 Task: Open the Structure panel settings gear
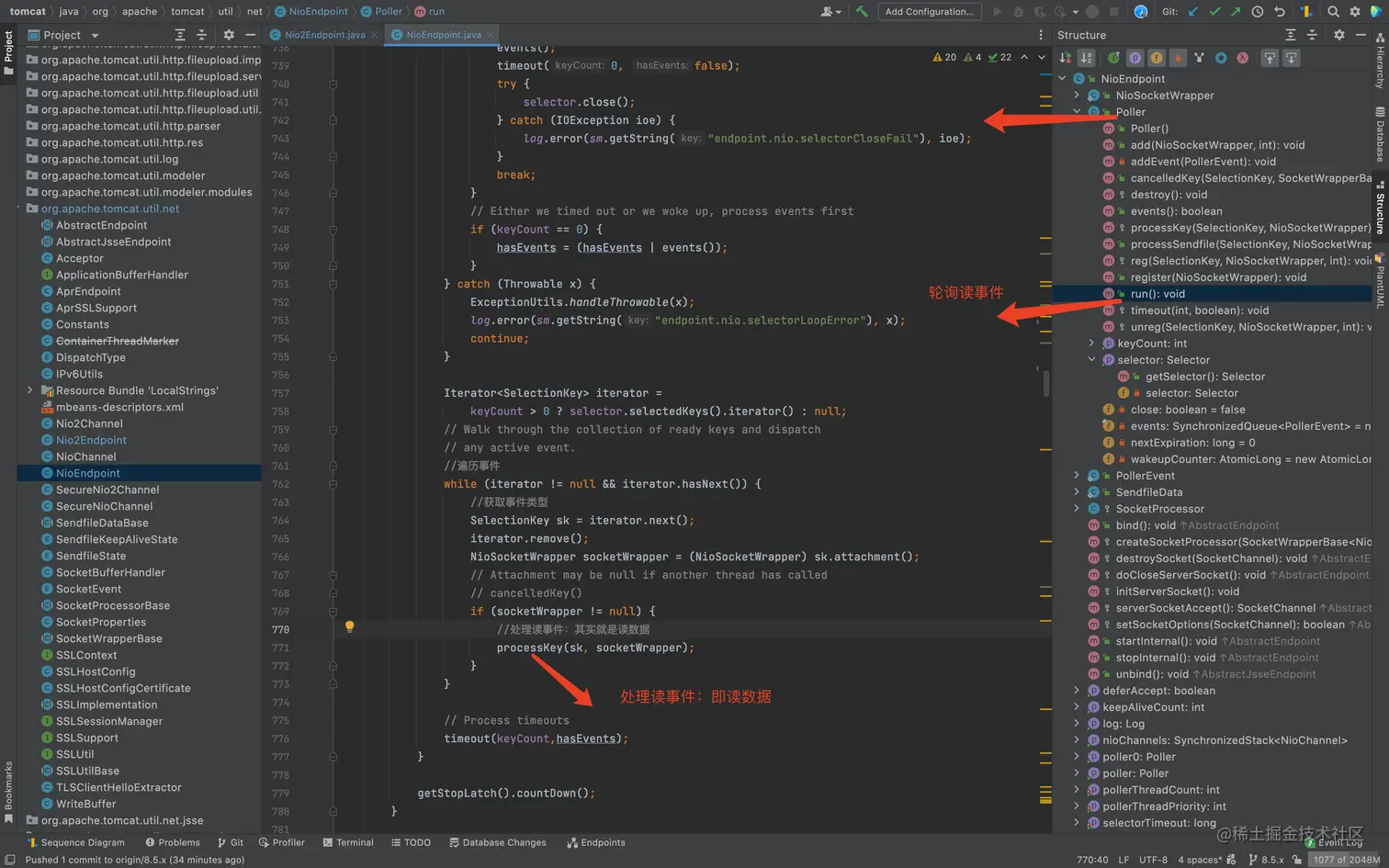(x=1338, y=35)
